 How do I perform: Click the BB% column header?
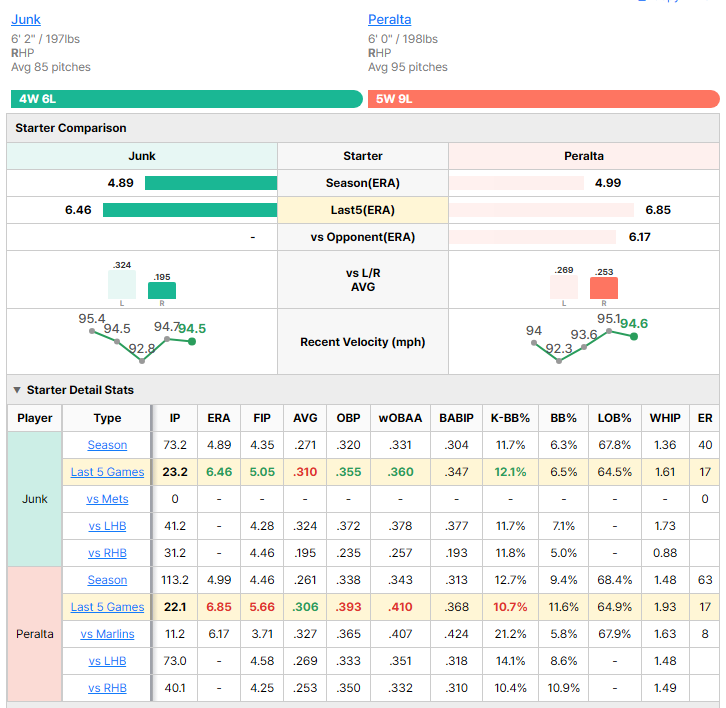pos(563,418)
